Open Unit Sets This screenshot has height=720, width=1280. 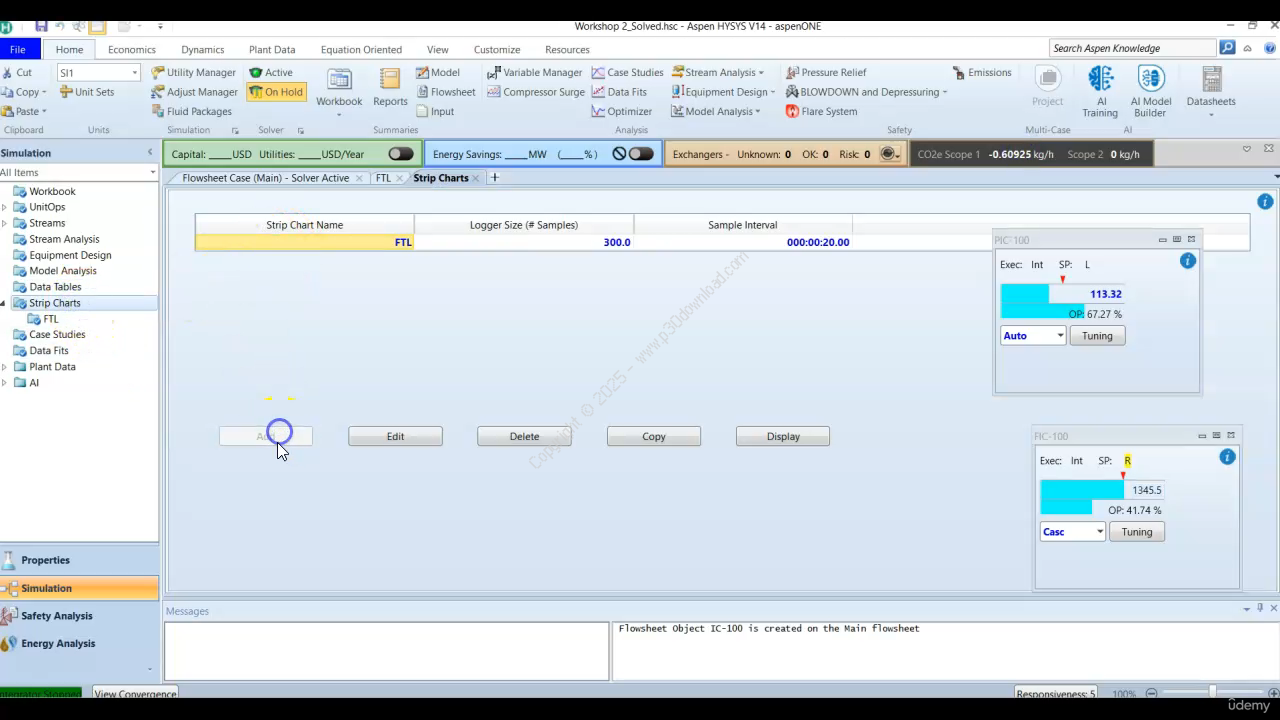click(87, 92)
